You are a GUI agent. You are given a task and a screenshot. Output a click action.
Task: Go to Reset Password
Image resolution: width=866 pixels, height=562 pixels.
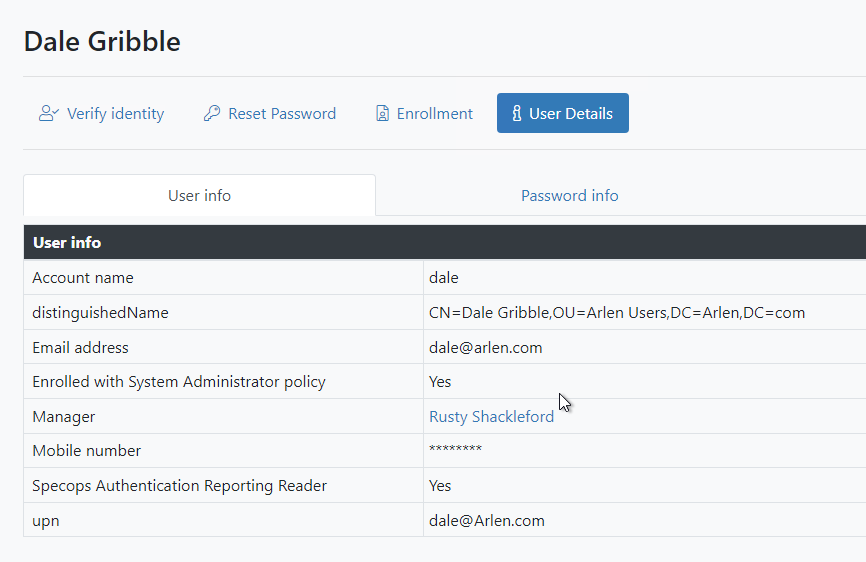[x=270, y=113]
